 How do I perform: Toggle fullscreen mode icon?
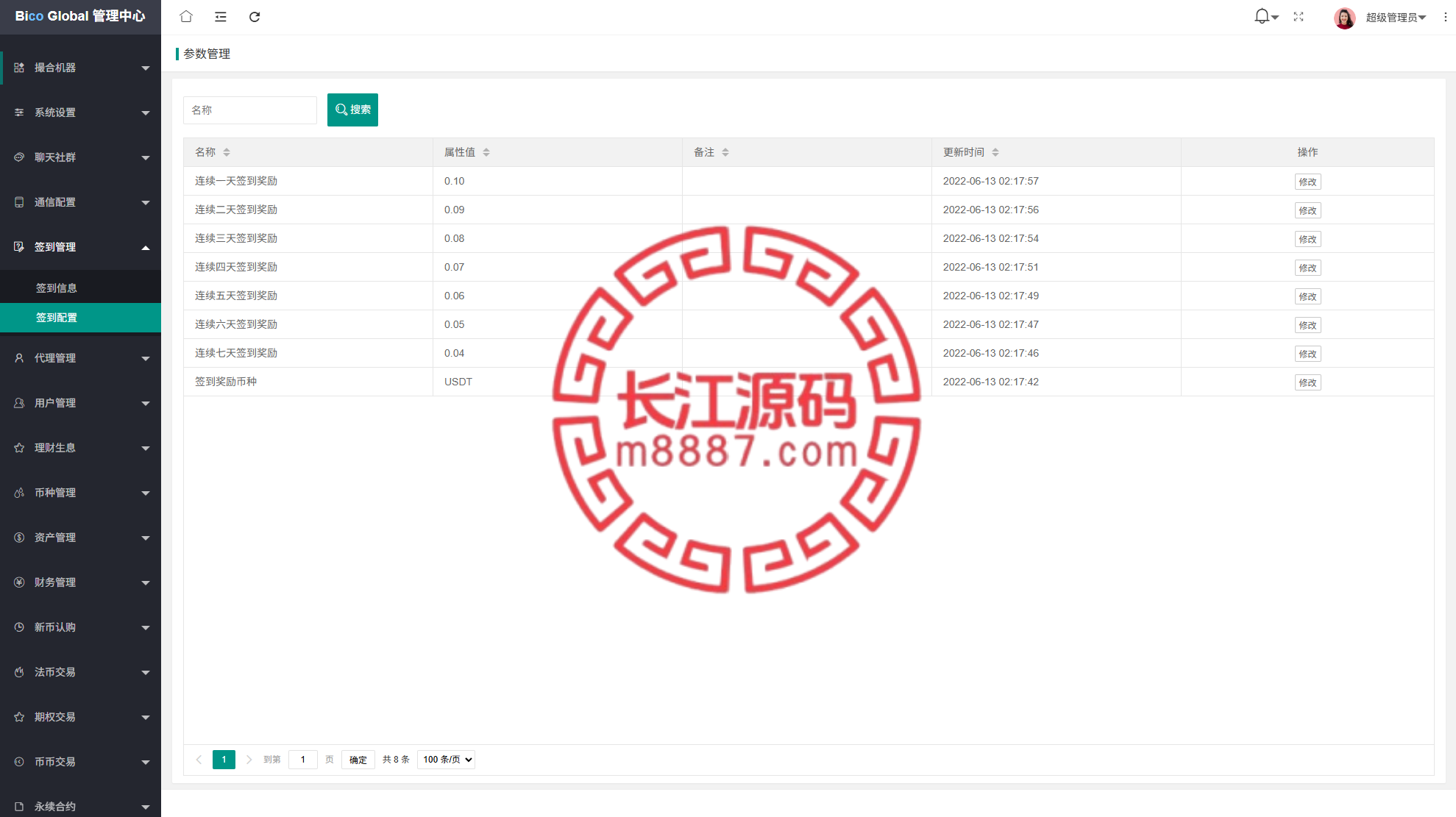pos(1299,17)
